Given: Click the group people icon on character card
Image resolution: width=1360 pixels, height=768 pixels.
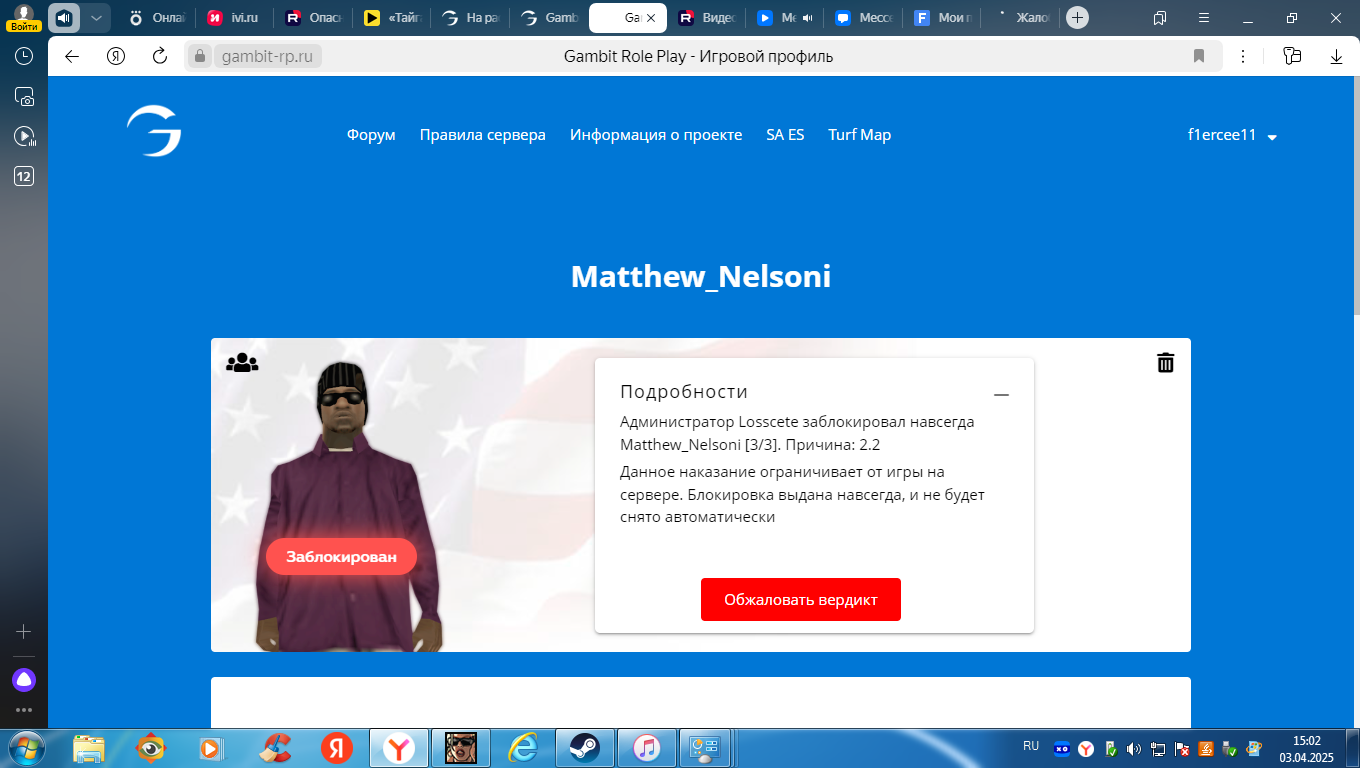Looking at the screenshot, I should coord(242,363).
